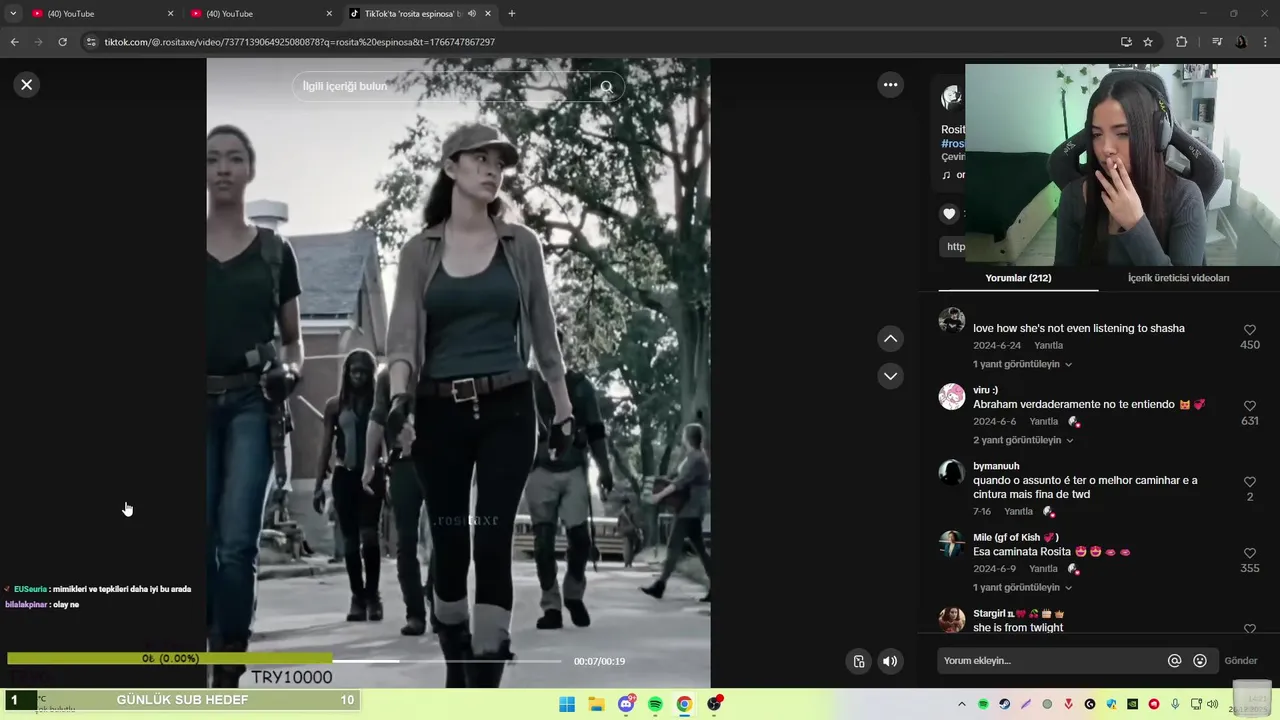Click Yanıtla under bymanuuh's comment
Screen dimensions: 1280x720
click(1018, 512)
